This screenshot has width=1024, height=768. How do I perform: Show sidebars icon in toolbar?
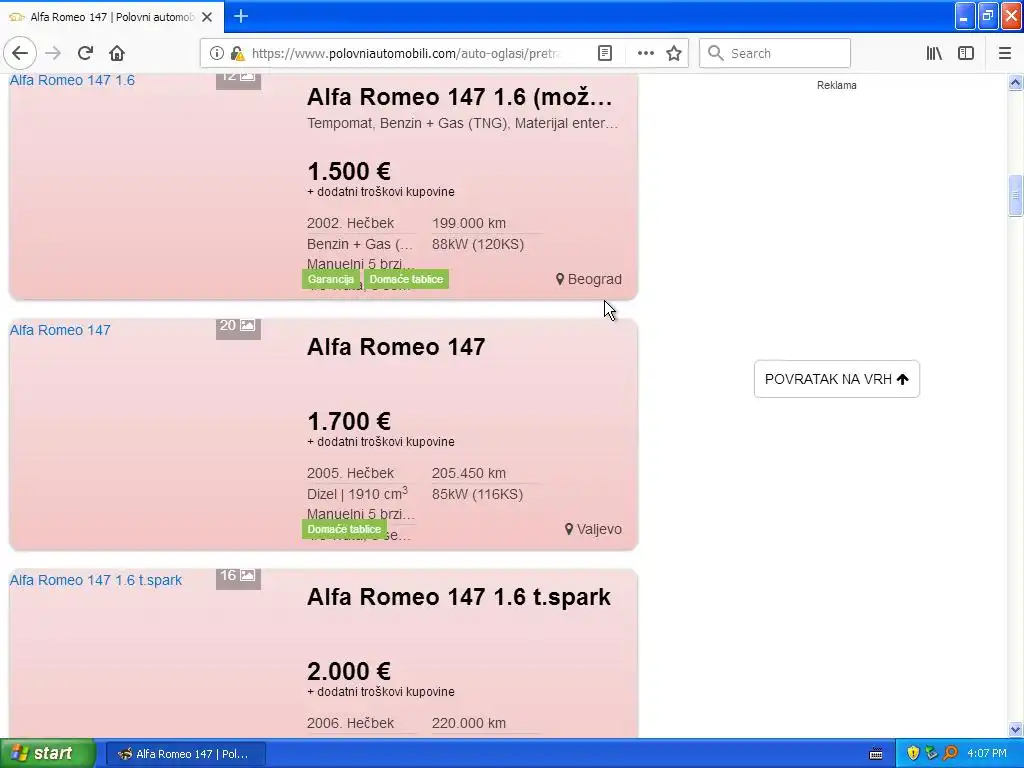[966, 53]
